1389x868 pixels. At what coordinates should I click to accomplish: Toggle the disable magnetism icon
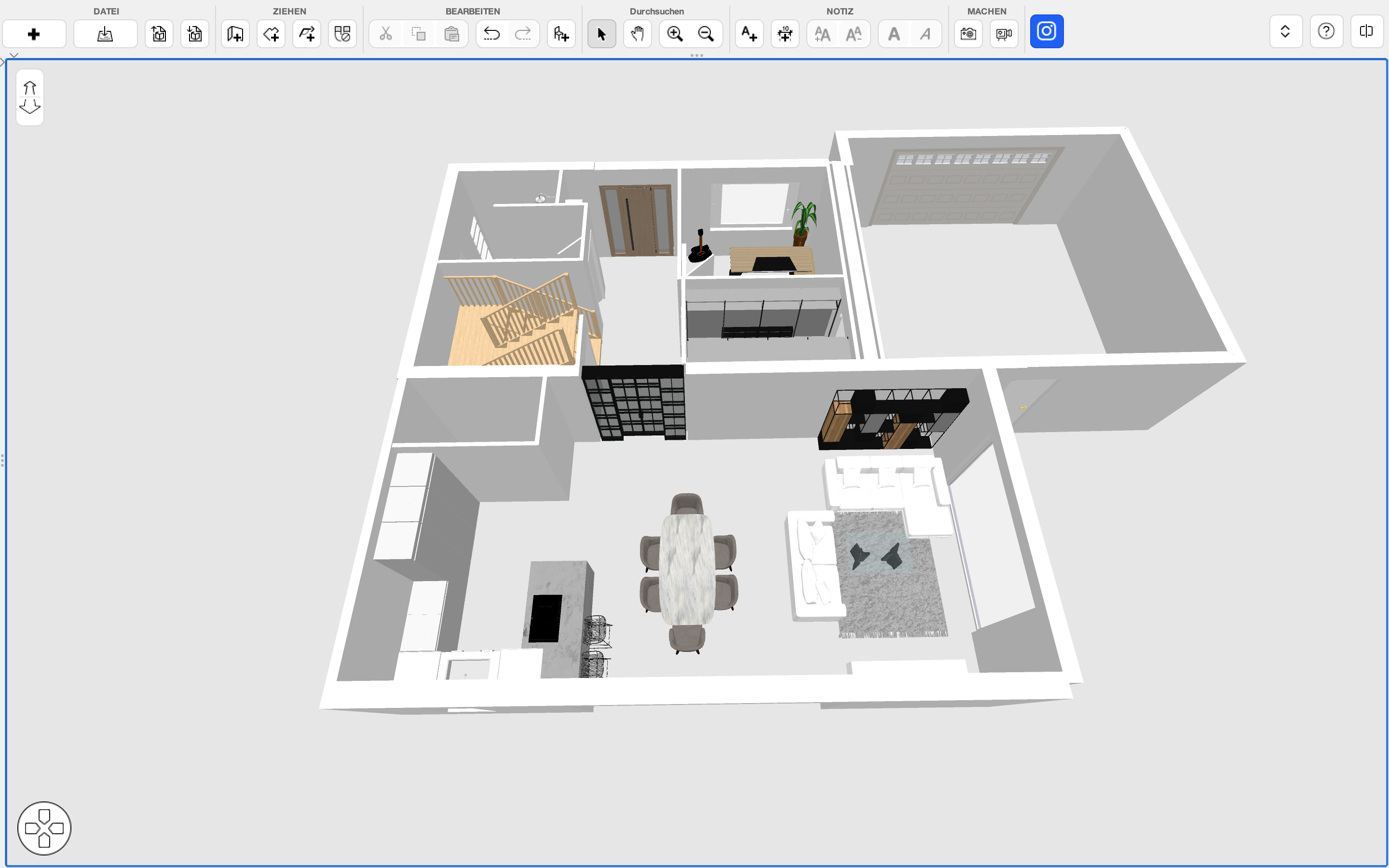(x=342, y=34)
